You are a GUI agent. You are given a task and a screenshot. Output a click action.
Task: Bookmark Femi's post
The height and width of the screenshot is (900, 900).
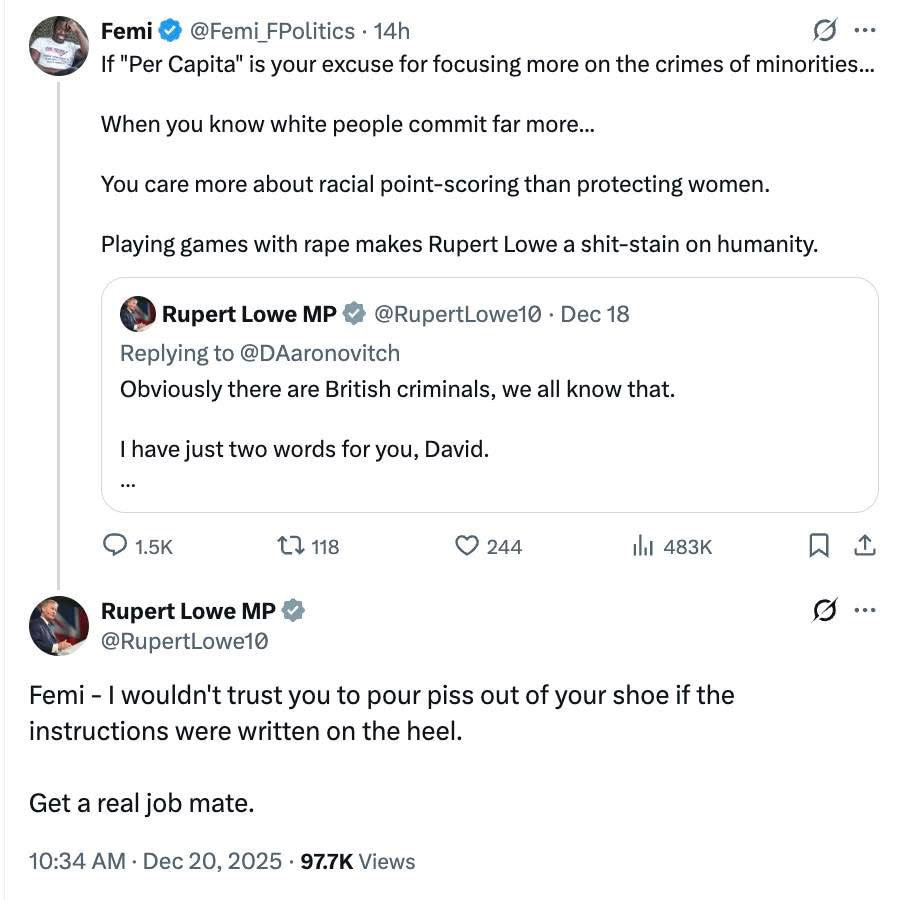coord(818,545)
